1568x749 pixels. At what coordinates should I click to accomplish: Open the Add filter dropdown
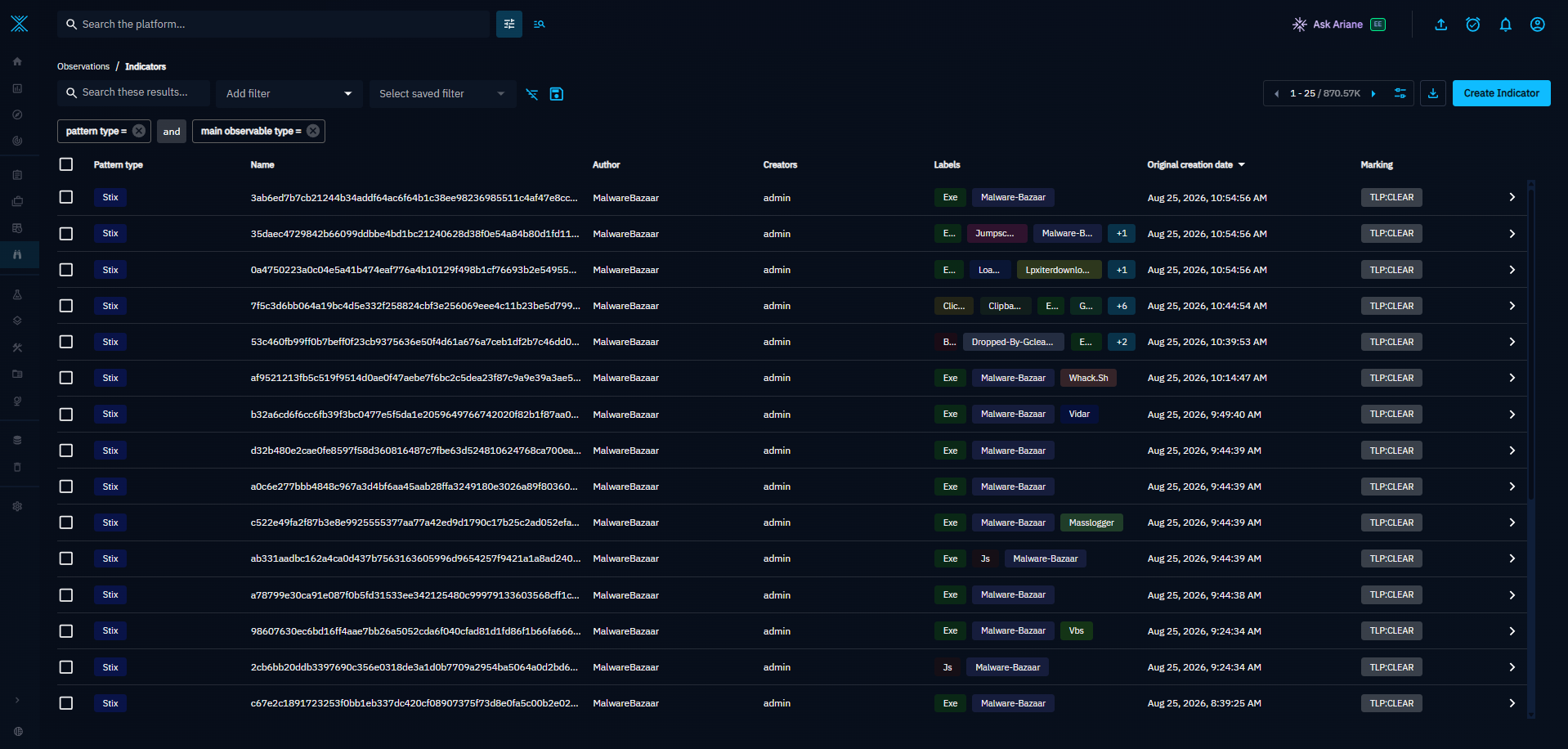click(289, 94)
